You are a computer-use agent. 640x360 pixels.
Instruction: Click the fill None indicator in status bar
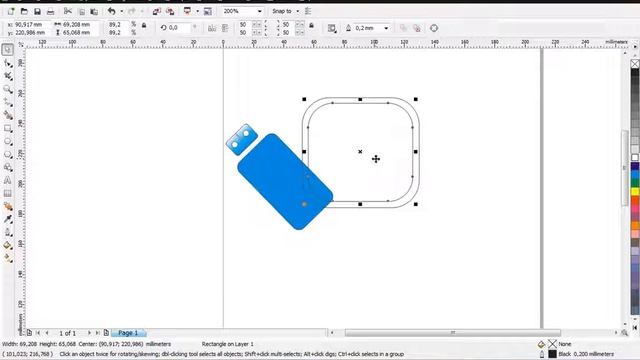tap(552, 344)
